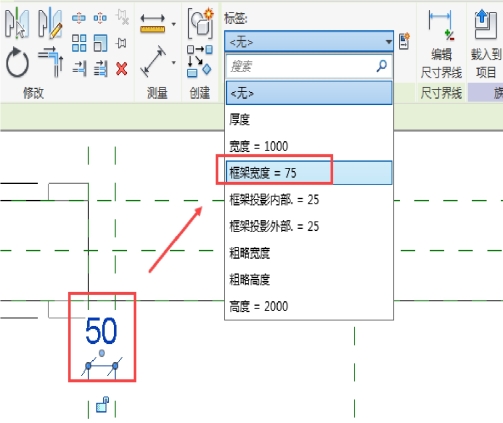Expand the aligned dimension dropdown arrow

coord(173,62)
